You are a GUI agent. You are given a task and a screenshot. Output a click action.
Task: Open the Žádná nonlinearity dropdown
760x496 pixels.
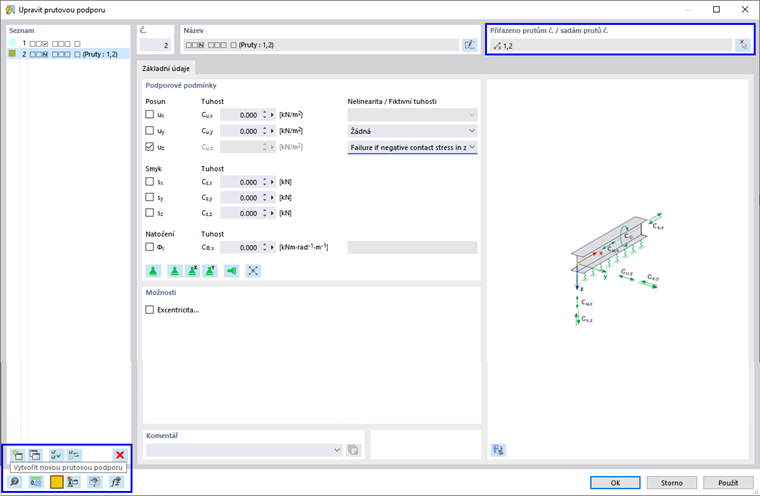point(412,131)
